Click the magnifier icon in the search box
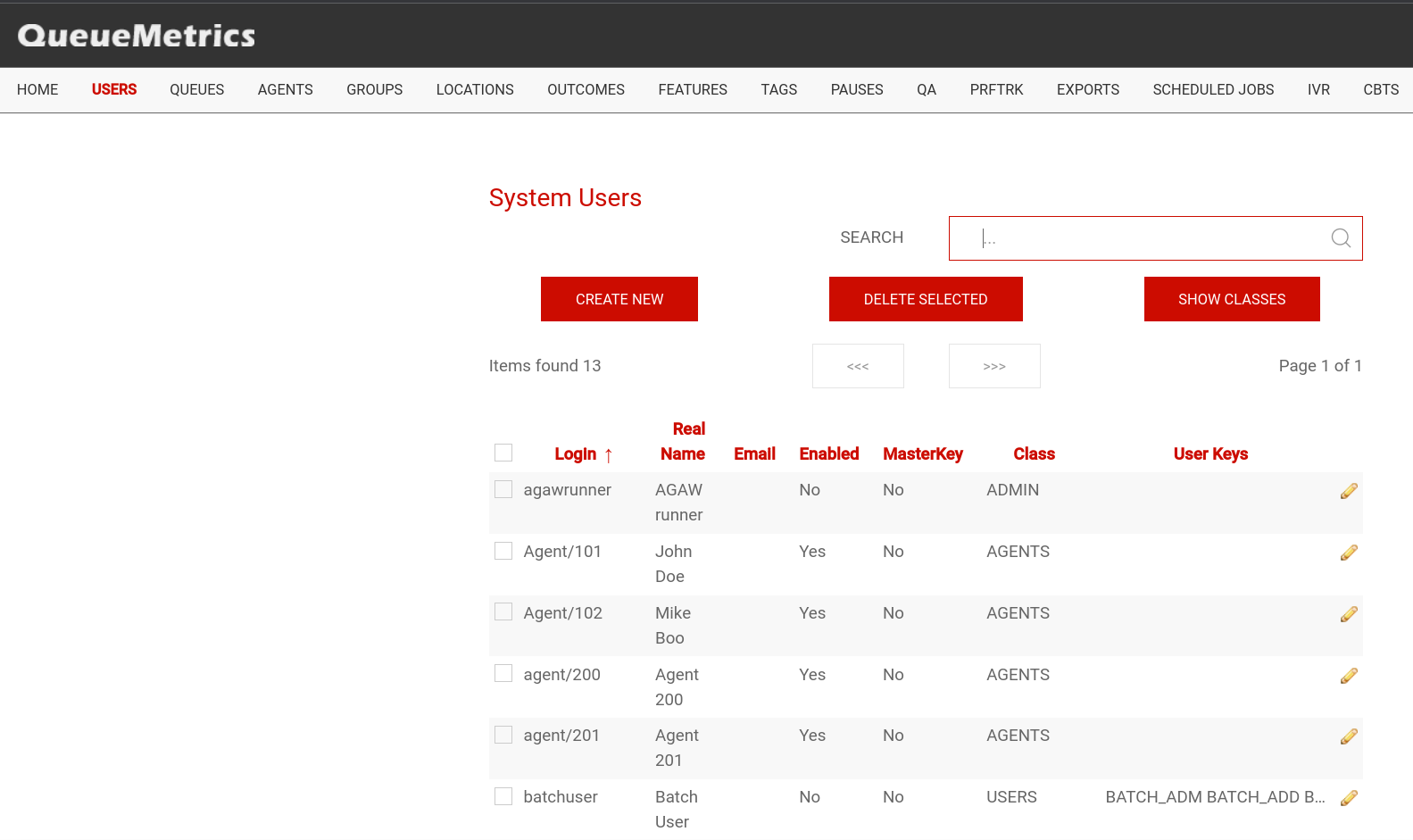 [1341, 237]
